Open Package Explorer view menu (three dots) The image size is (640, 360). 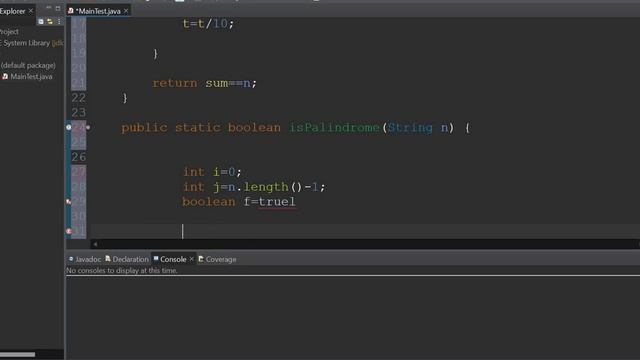pos(59,21)
